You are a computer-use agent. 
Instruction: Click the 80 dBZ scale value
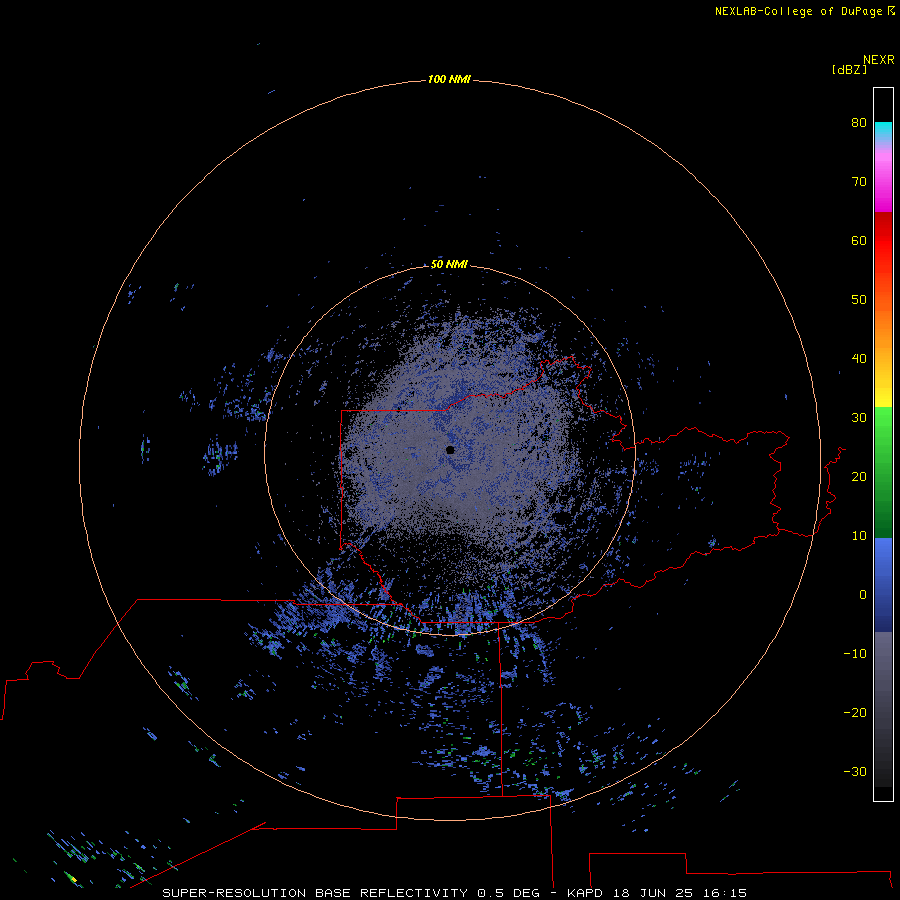tap(859, 122)
